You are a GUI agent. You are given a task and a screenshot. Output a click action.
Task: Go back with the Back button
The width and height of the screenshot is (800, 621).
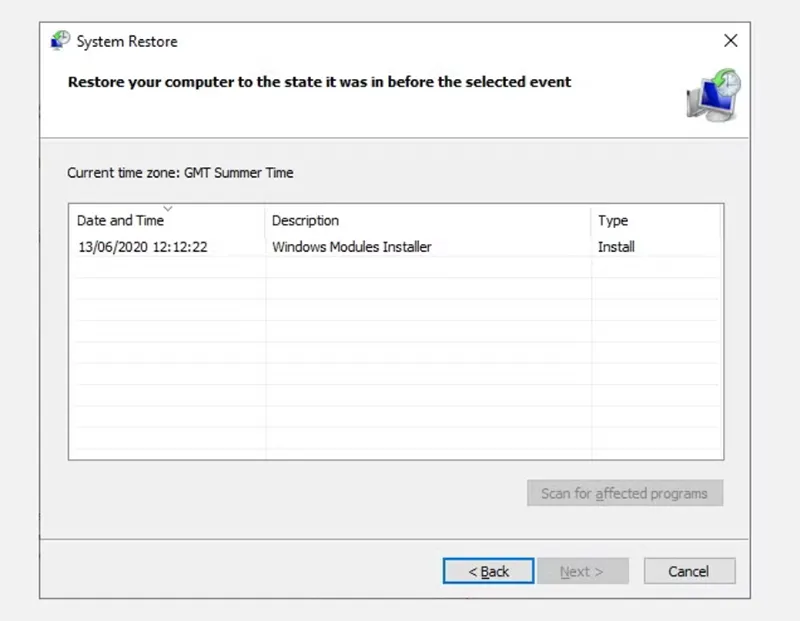tap(489, 571)
